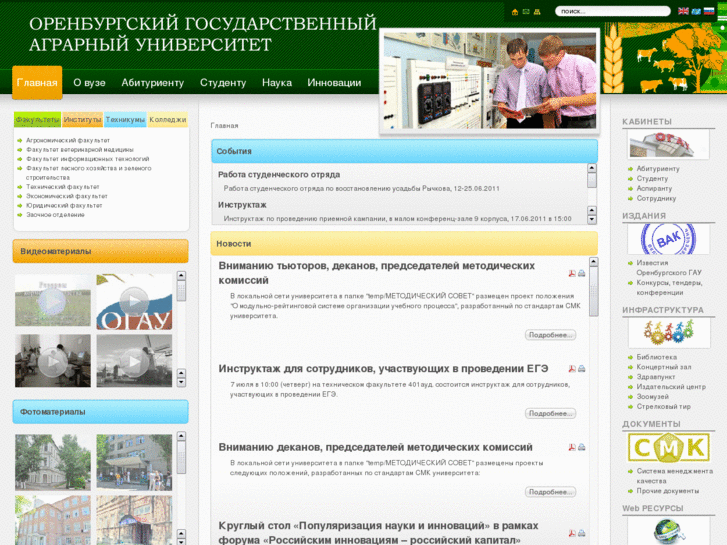Open Юридический факультет link
Image resolution: width=727 pixels, height=545 pixels.
64,205
